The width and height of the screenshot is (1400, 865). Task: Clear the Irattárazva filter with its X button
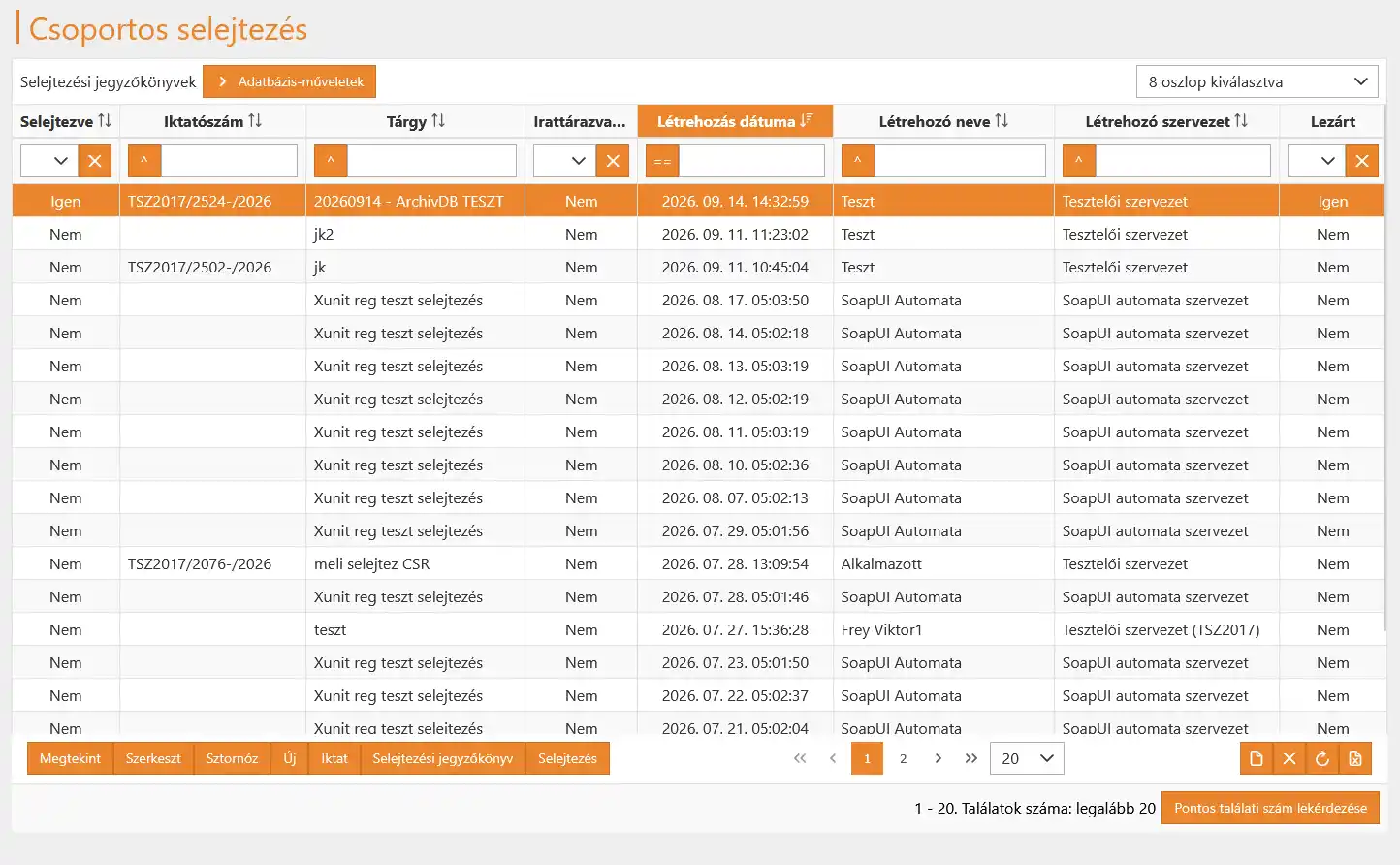click(613, 161)
